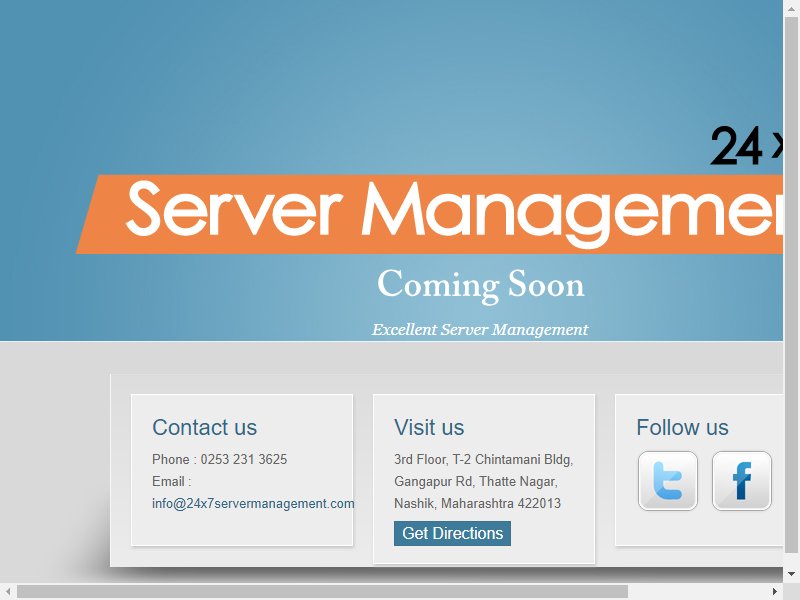Click the "Excellent Server Management" tagline

pos(480,330)
